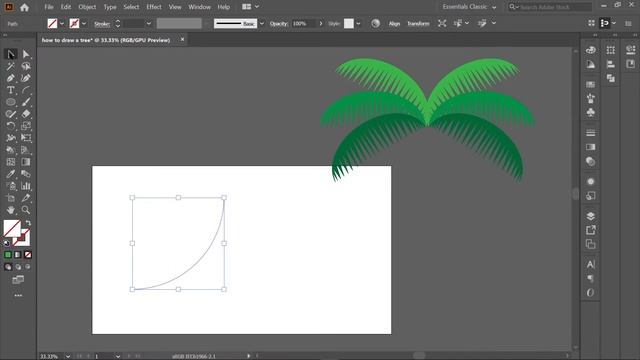This screenshot has width=640, height=360.
Task: Open the Window menu
Action: [200, 7]
